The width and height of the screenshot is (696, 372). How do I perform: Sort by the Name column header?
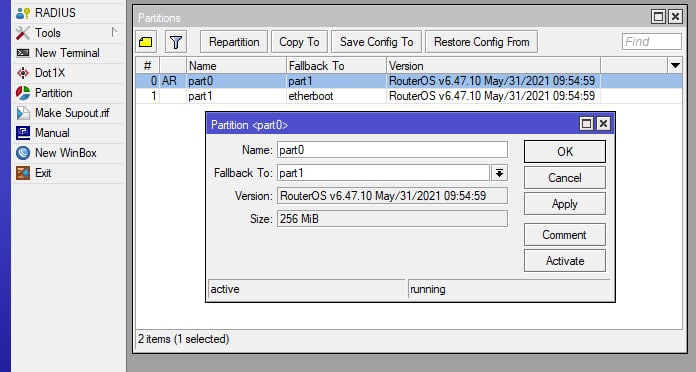[236, 66]
